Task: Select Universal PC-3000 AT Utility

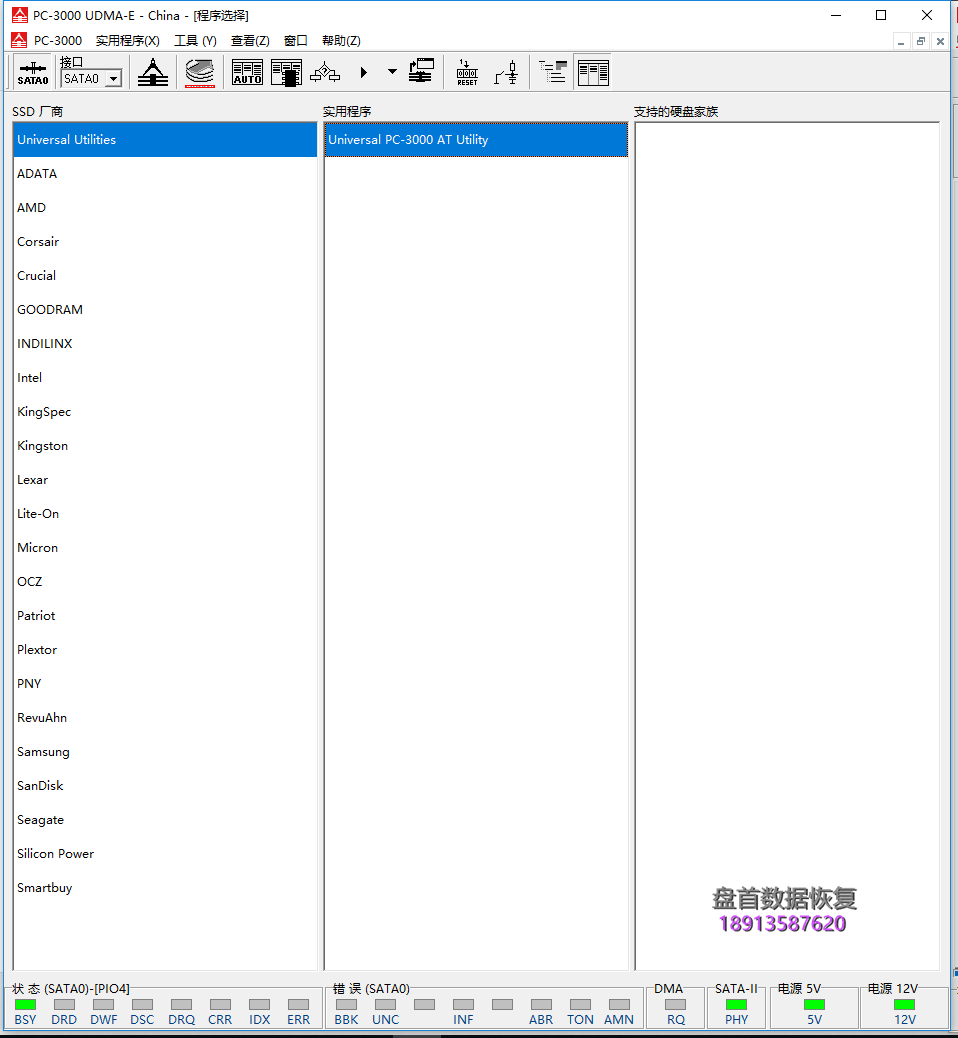Action: pyautogui.click(x=476, y=140)
